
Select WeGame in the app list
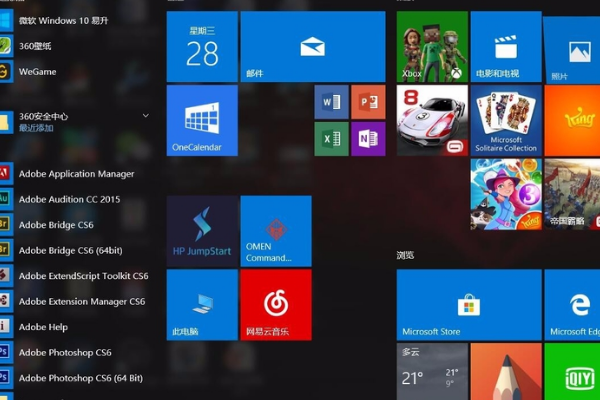pyautogui.click(x=37, y=71)
